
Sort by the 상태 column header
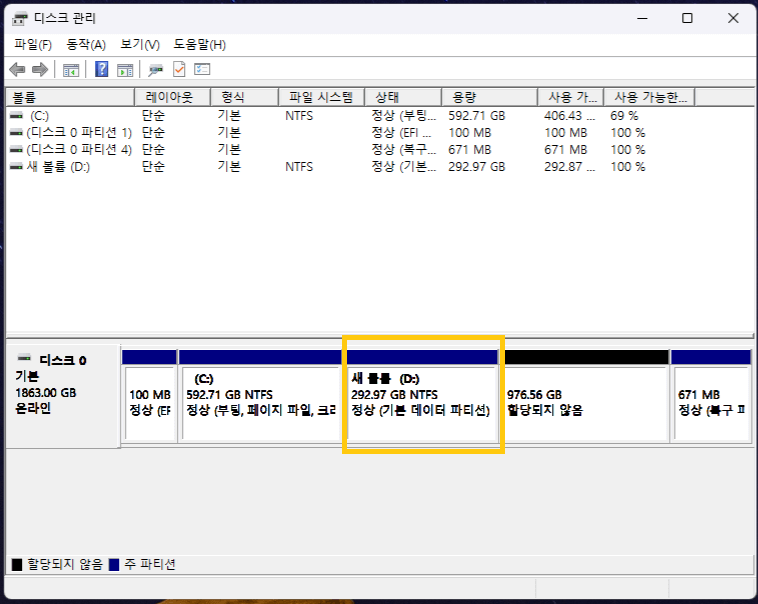click(403, 97)
